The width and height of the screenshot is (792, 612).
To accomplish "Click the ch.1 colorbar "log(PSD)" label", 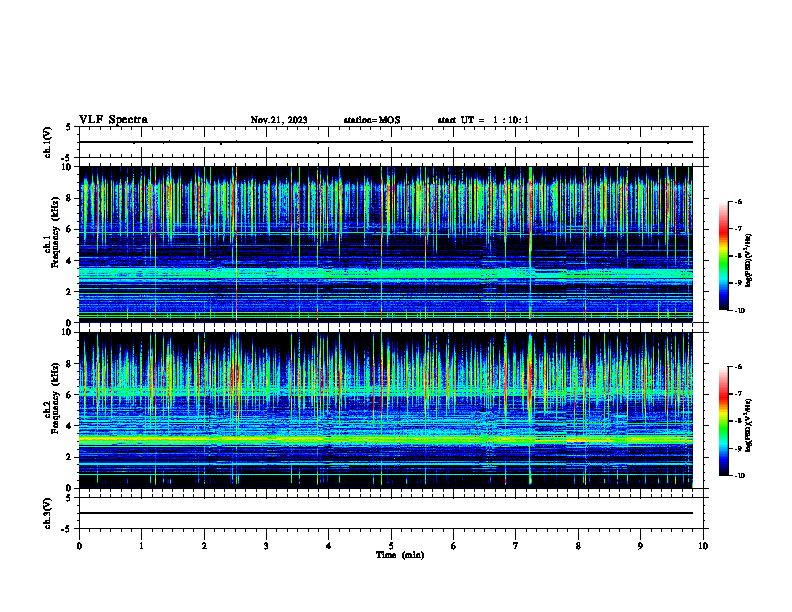I will click(748, 260).
